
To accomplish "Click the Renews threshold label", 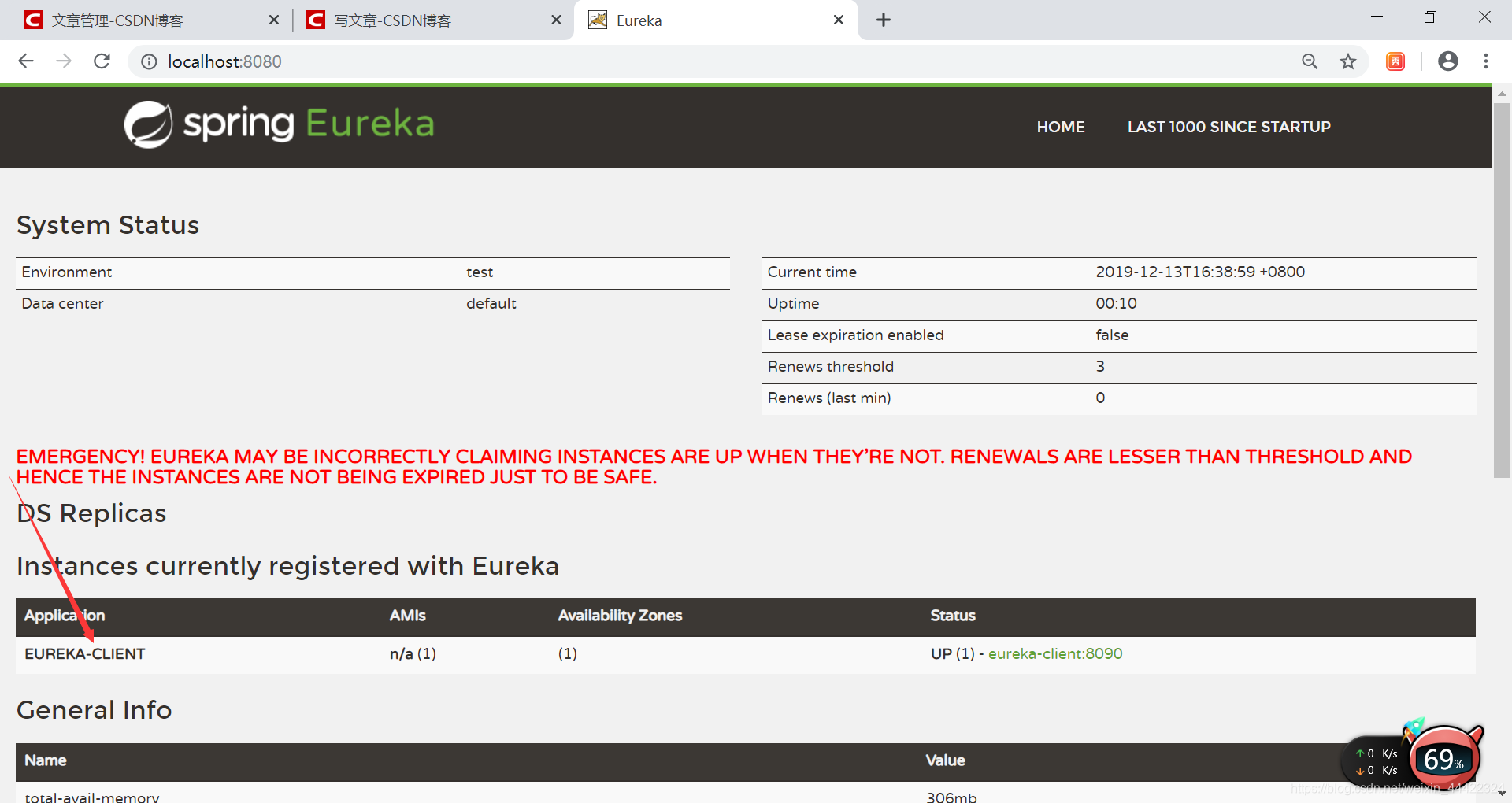I will (x=831, y=366).
